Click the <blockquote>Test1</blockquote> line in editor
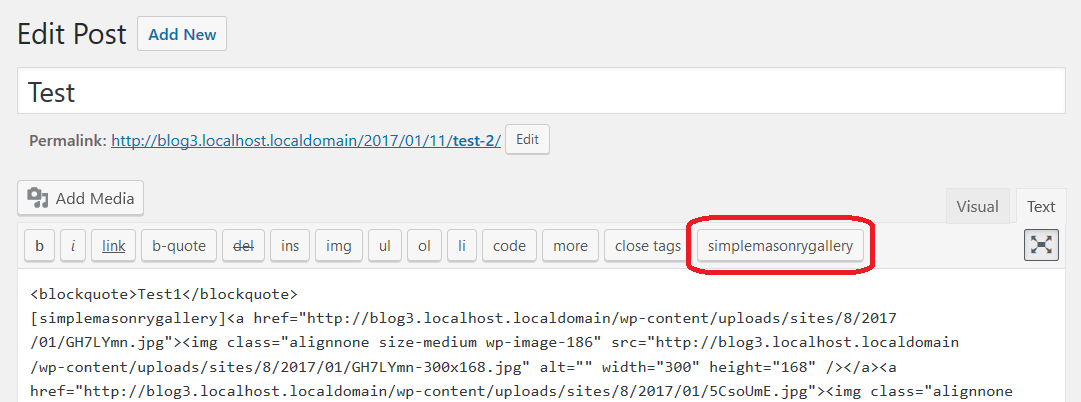Image resolution: width=1081 pixels, height=402 pixels. point(164,294)
